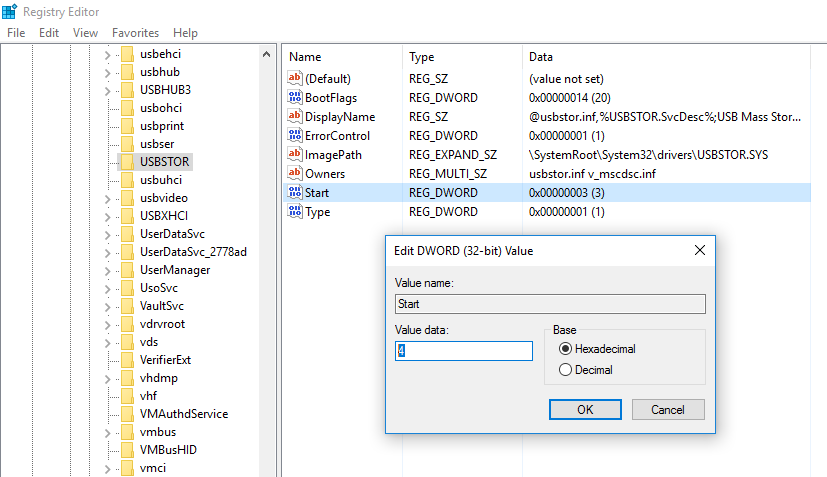Image resolution: width=827 pixels, height=477 pixels.
Task: Click the ImagePath string value icon
Action: coord(295,155)
